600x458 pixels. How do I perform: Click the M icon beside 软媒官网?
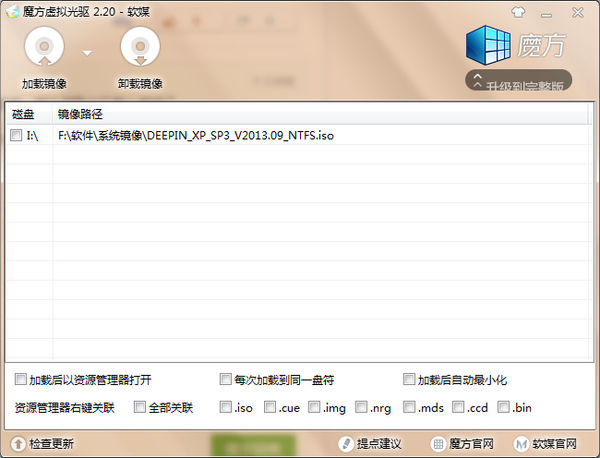[x=521, y=444]
